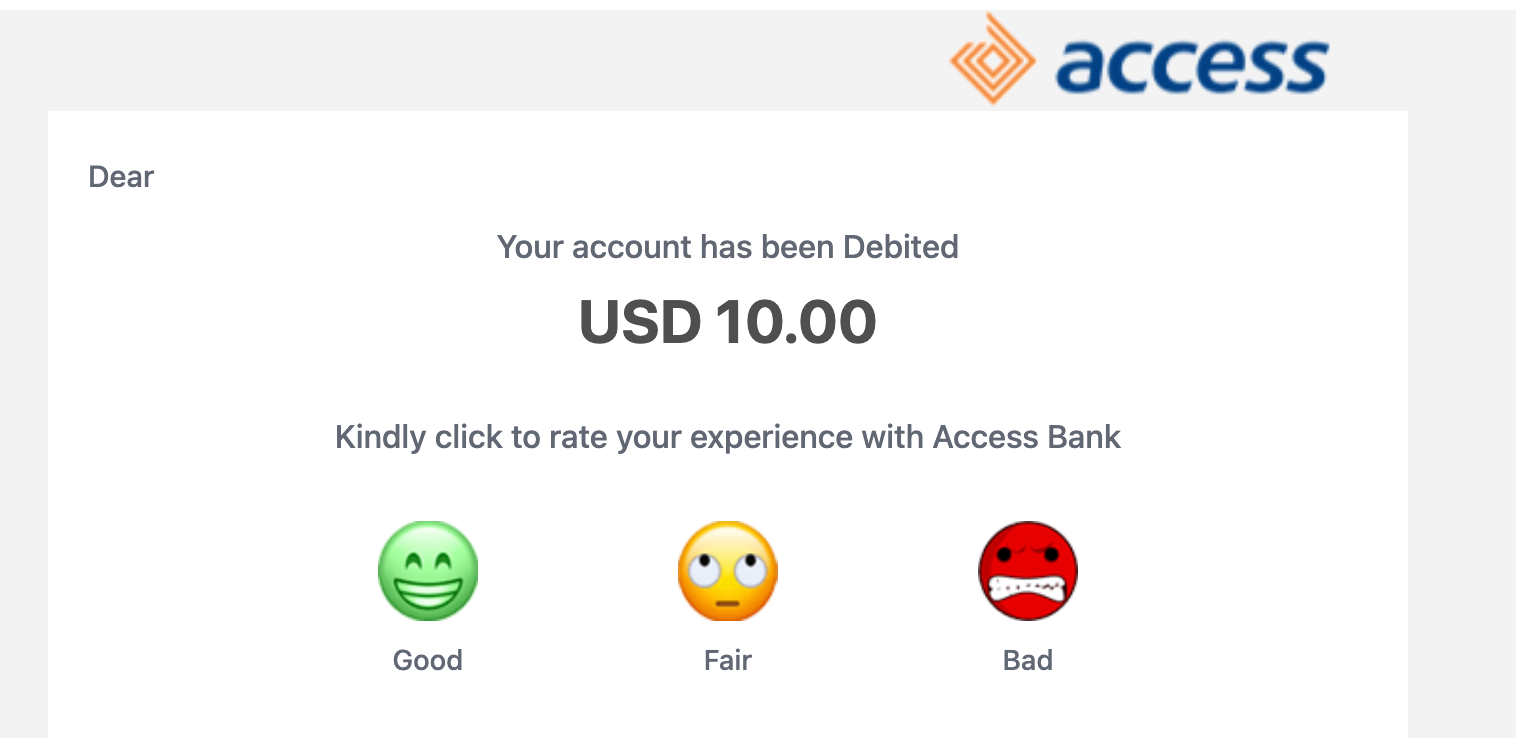The height and width of the screenshot is (738, 1516).
Task: Click the "Dear" greeting text
Action: click(121, 177)
